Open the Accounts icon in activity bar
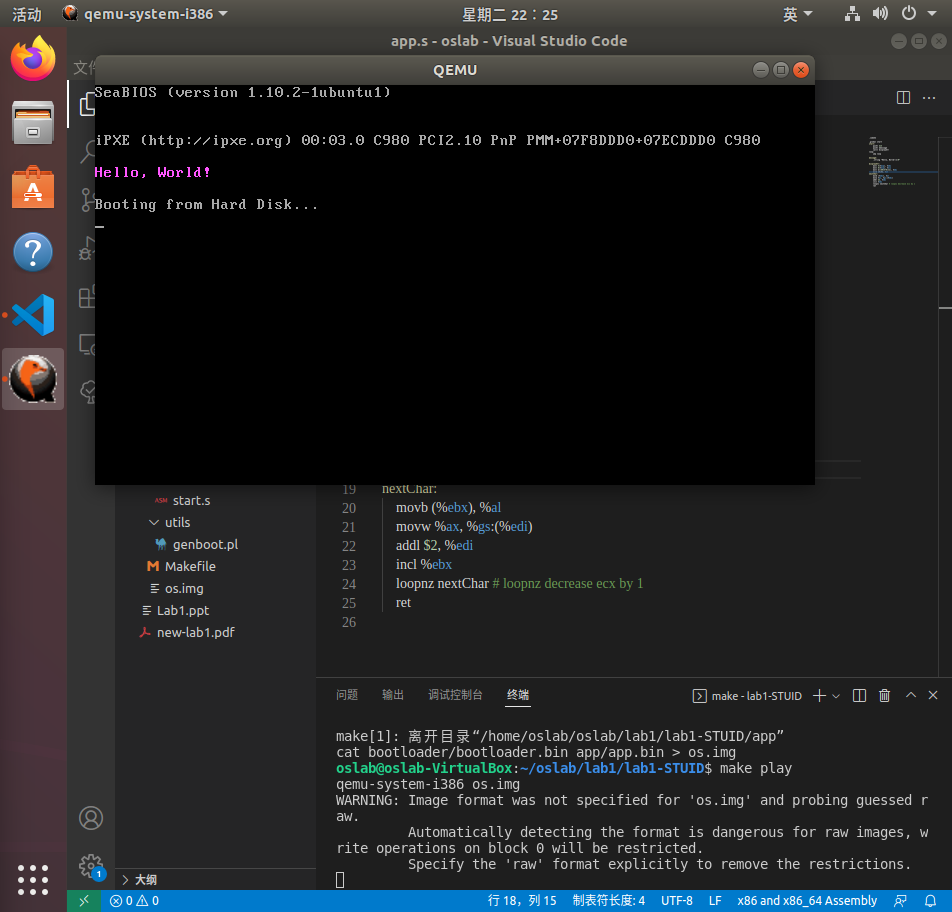This screenshot has width=952, height=912. pos(91,818)
